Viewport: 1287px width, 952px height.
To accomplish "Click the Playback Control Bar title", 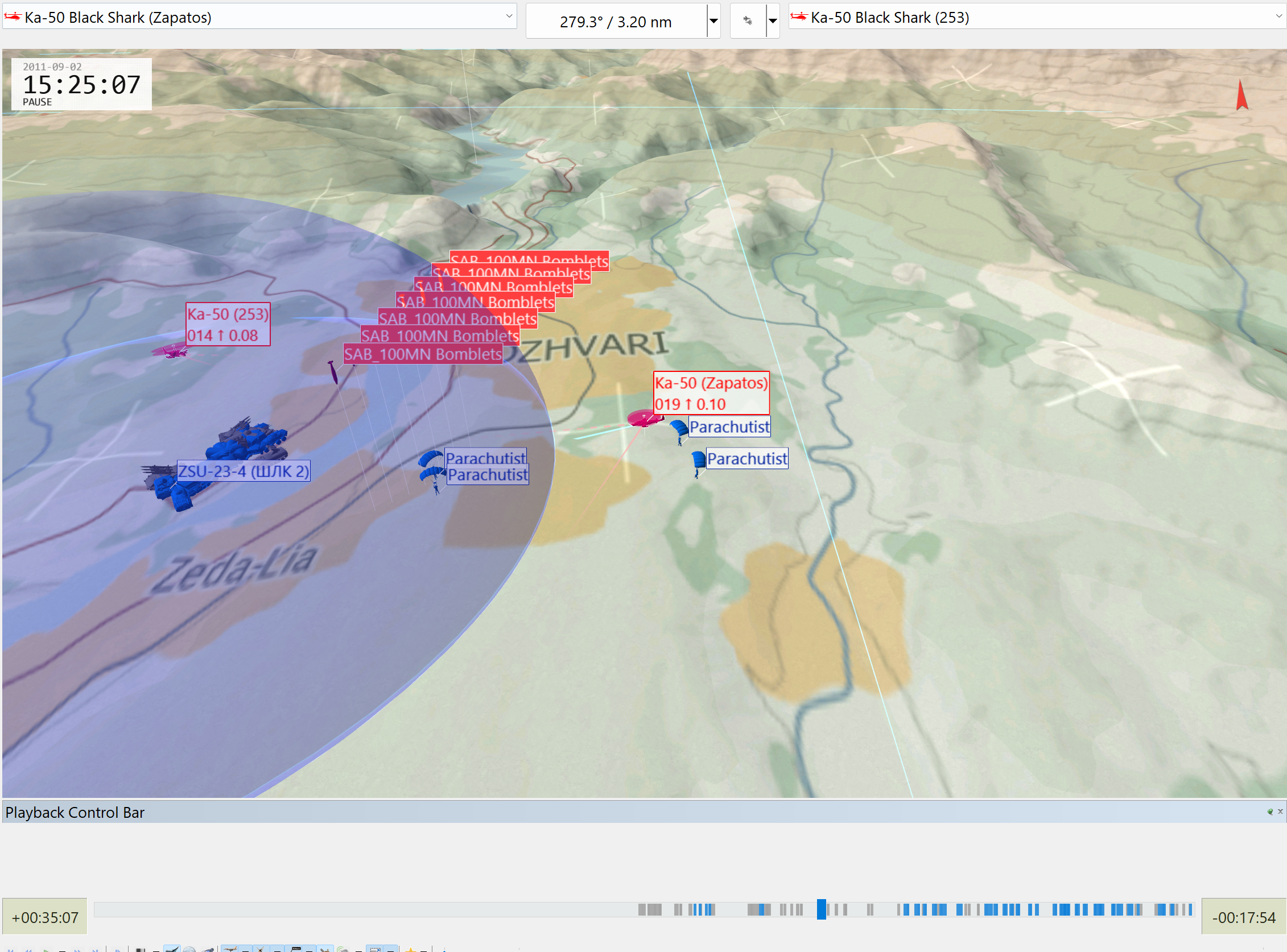I will [x=75, y=813].
